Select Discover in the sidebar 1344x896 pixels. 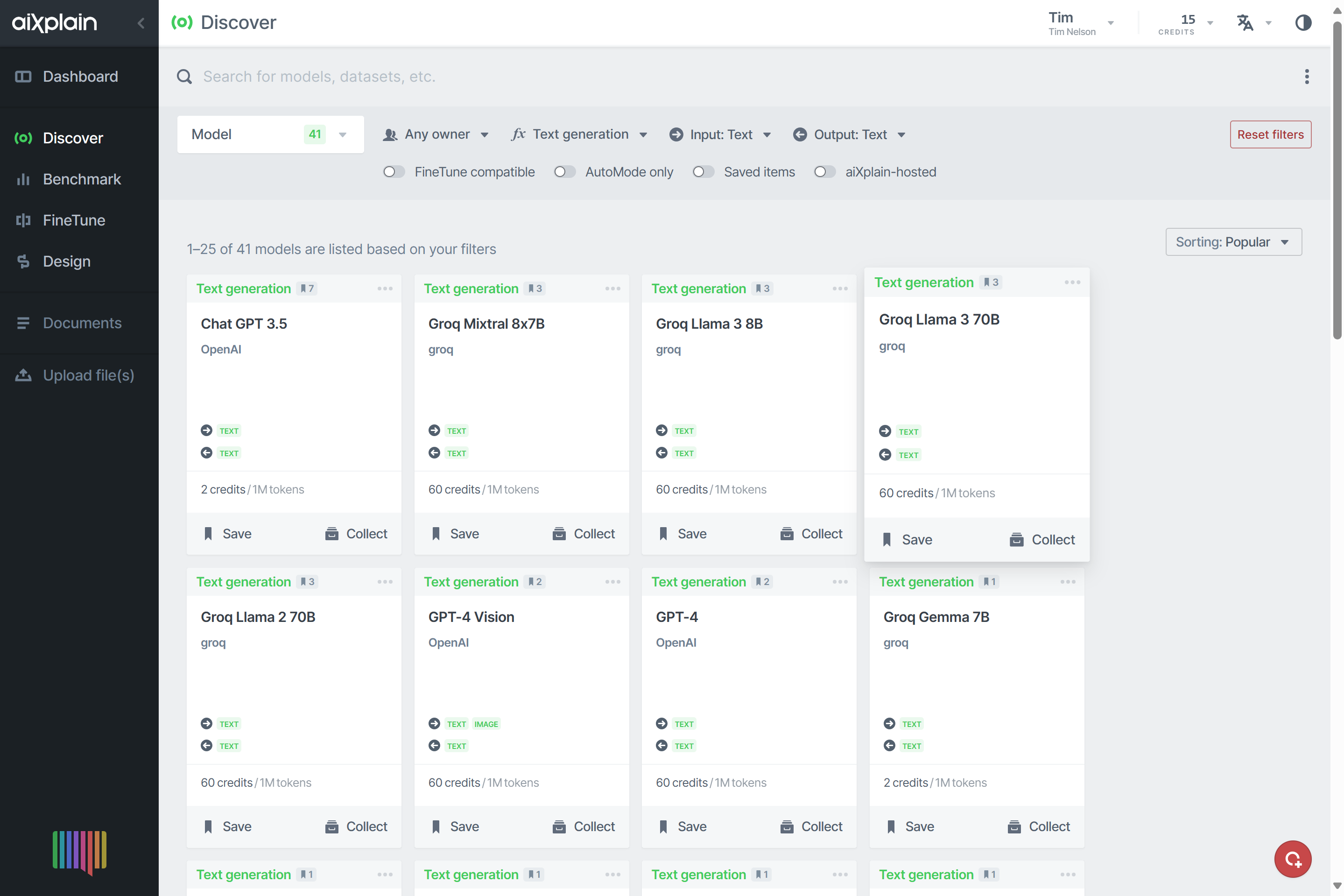(x=79, y=138)
